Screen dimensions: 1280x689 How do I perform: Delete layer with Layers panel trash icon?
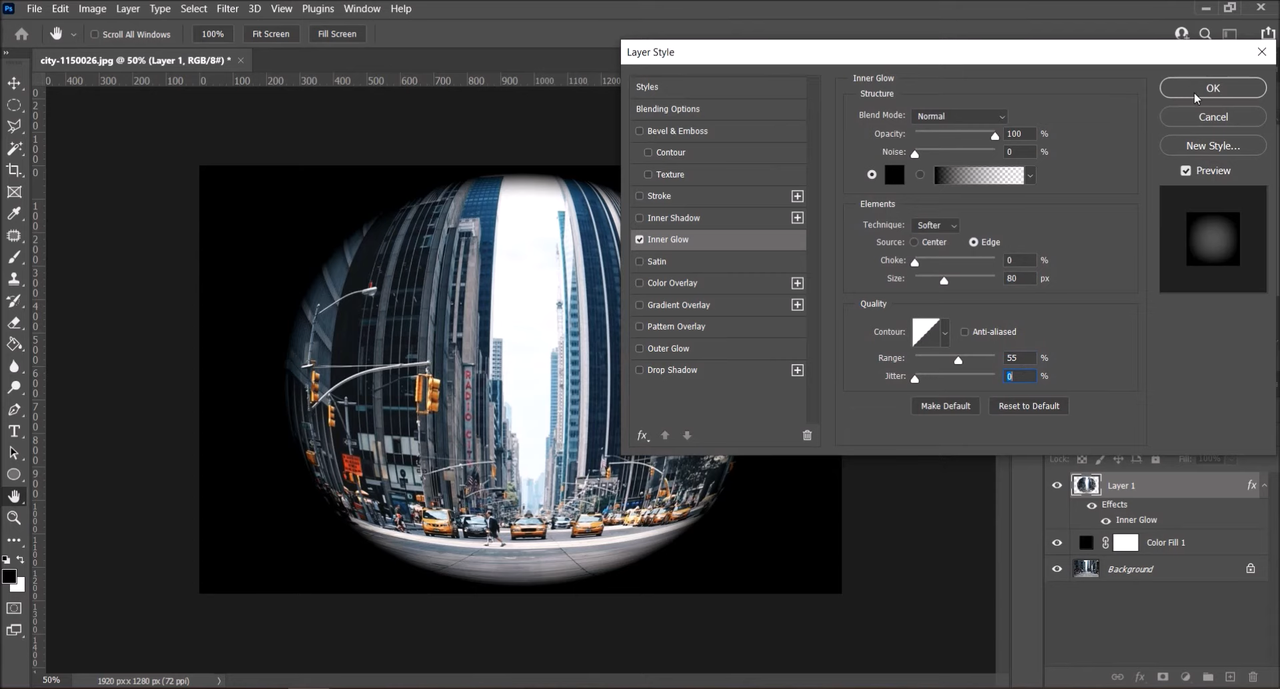pos(1253,677)
